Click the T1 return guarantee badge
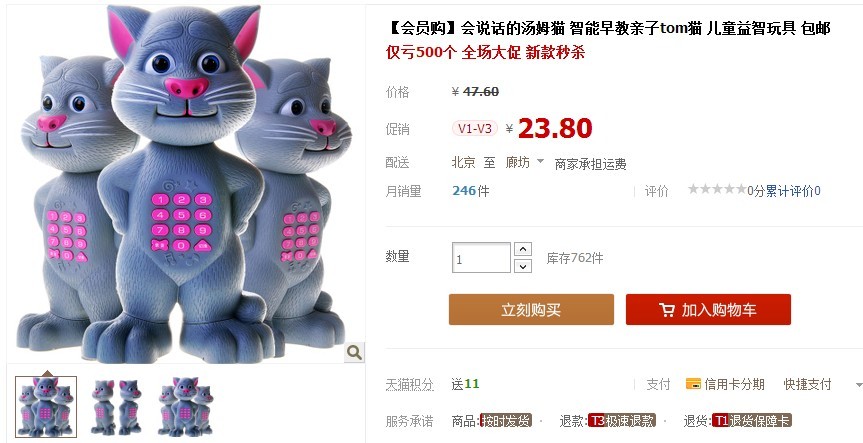This screenshot has height=443, width=863. pyautogui.click(x=752, y=421)
